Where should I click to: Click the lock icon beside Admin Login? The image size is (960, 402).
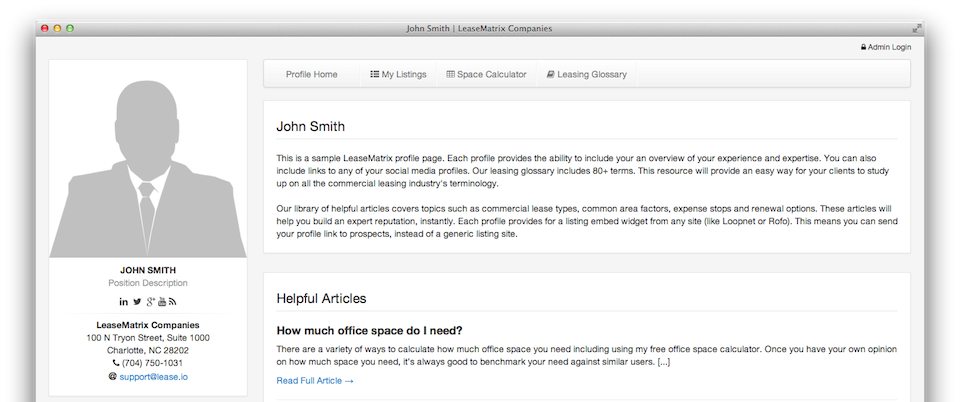tap(863, 47)
